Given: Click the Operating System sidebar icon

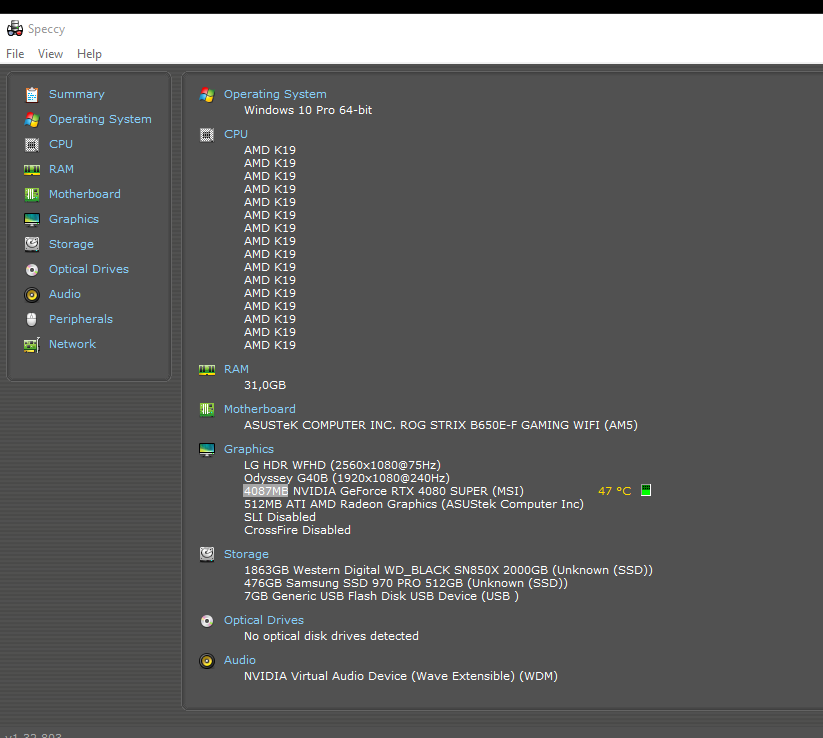Looking at the screenshot, I should (32, 120).
